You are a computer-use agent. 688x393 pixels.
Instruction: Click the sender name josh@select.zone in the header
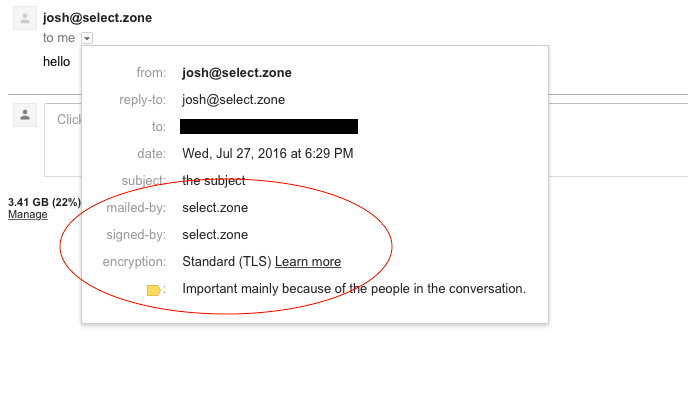click(97, 18)
